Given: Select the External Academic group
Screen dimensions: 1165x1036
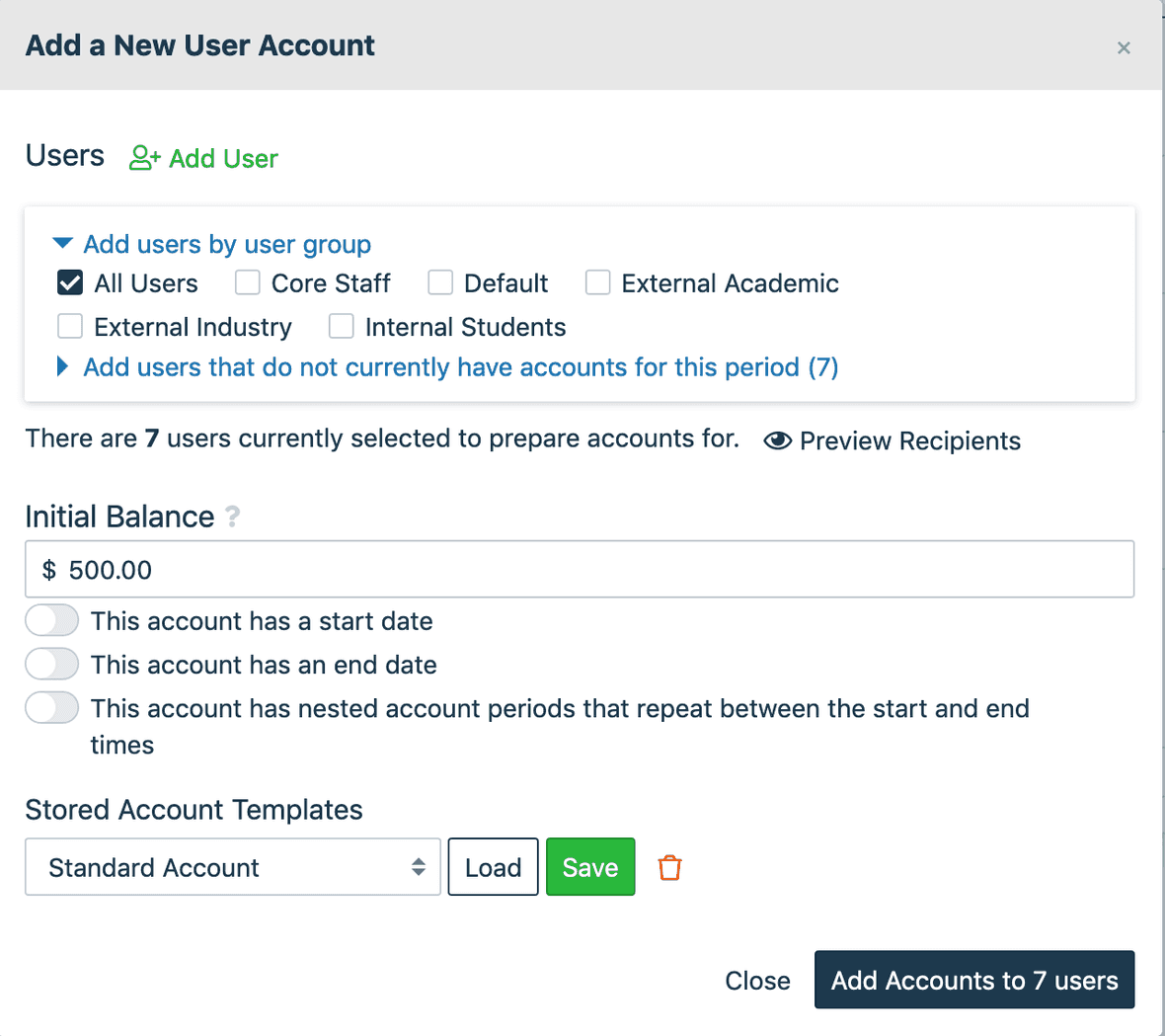Looking at the screenshot, I should click(x=598, y=282).
